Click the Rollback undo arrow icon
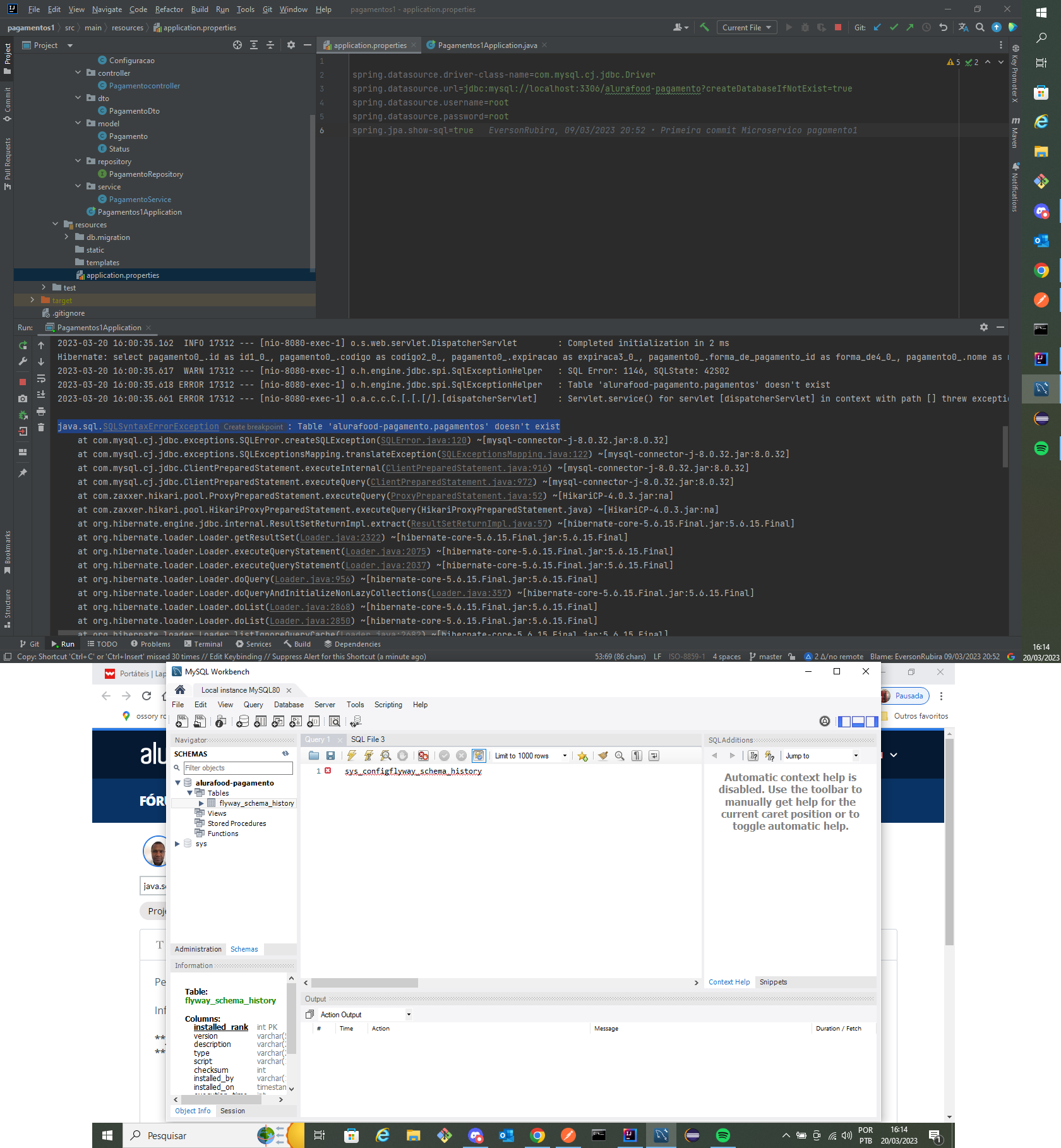This screenshot has height=1148, width=1061. (x=943, y=27)
